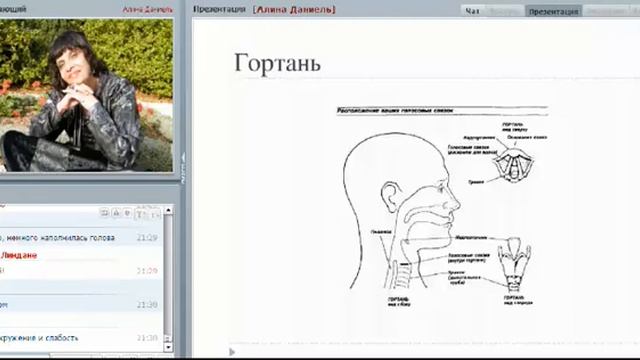Click the chat message ending 'и слабость'
The width and height of the screenshot is (640, 360).
[39, 338]
